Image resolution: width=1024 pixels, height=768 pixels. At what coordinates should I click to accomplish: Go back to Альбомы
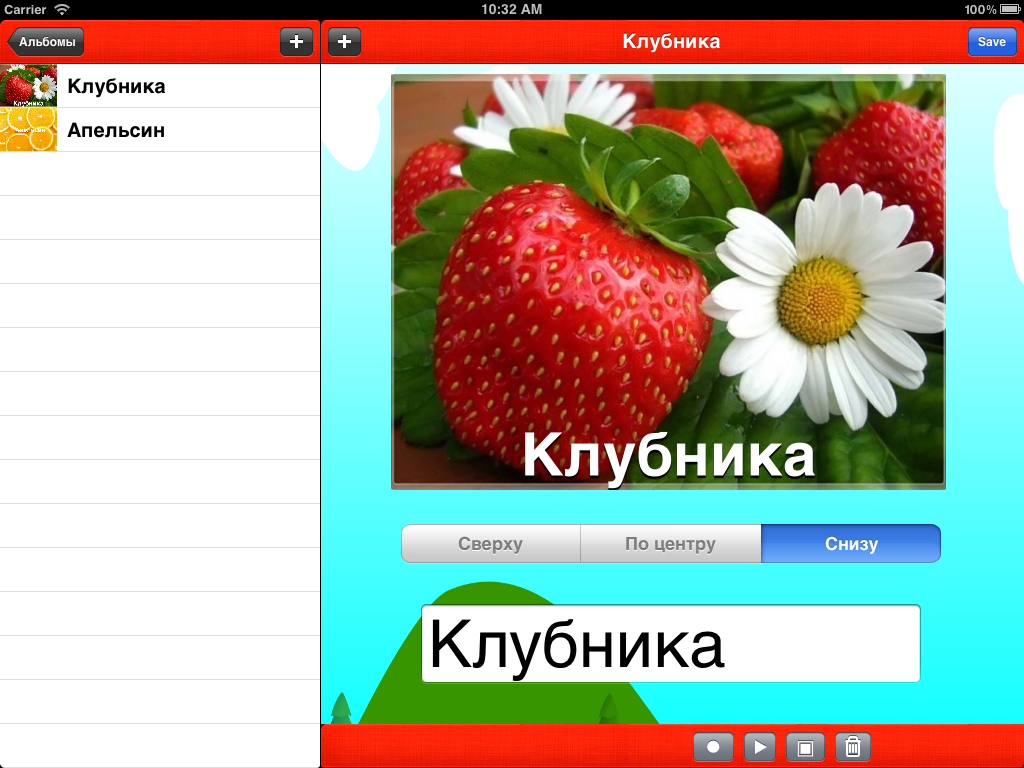pyautogui.click(x=46, y=41)
